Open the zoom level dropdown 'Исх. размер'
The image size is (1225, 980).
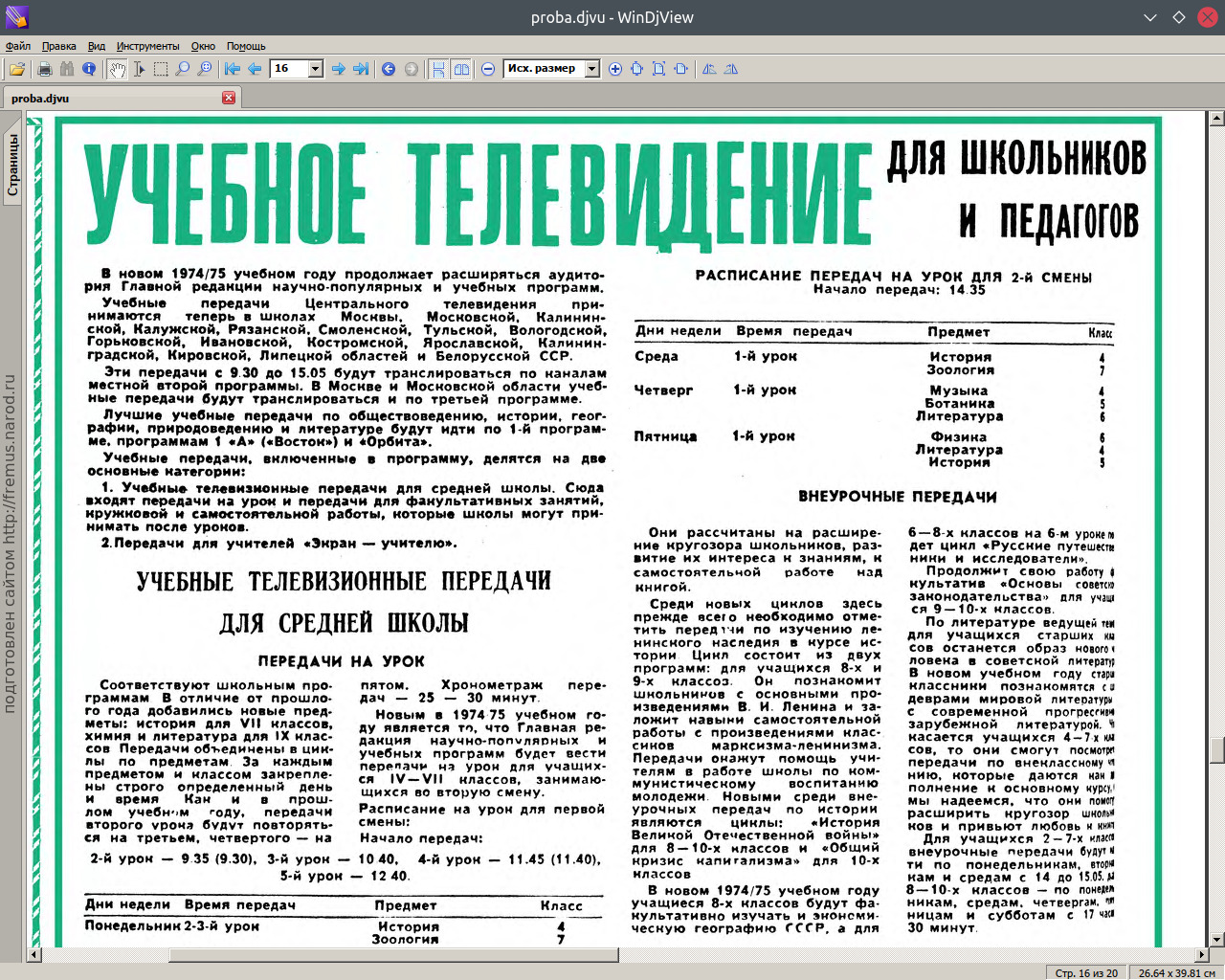[x=592, y=69]
